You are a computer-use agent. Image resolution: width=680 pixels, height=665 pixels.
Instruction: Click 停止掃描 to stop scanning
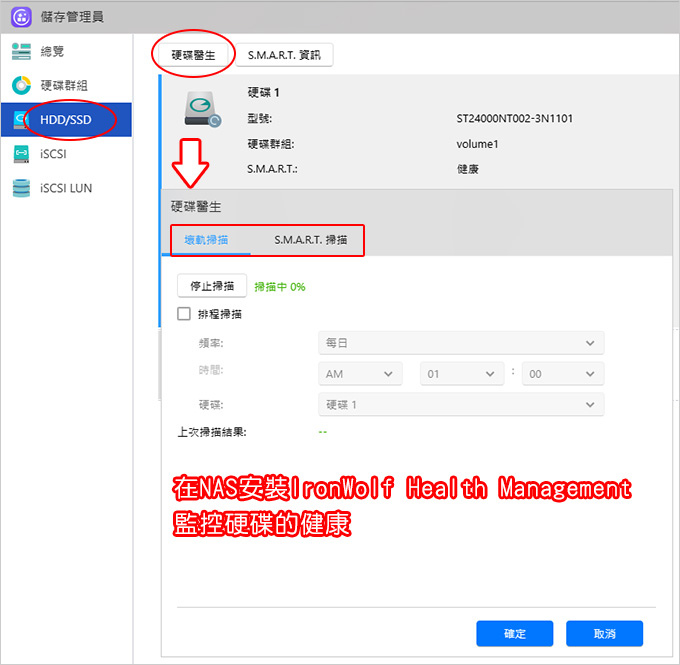(x=212, y=286)
